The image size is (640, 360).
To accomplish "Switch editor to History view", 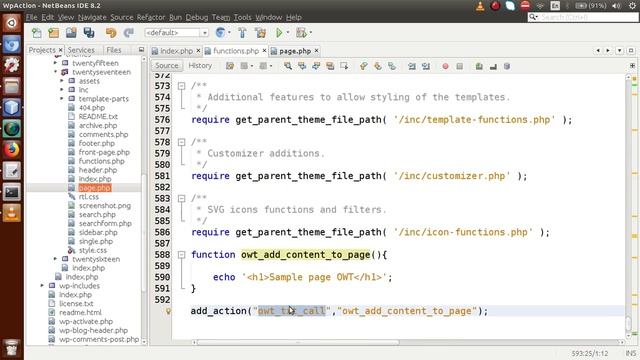I will tap(200, 66).
